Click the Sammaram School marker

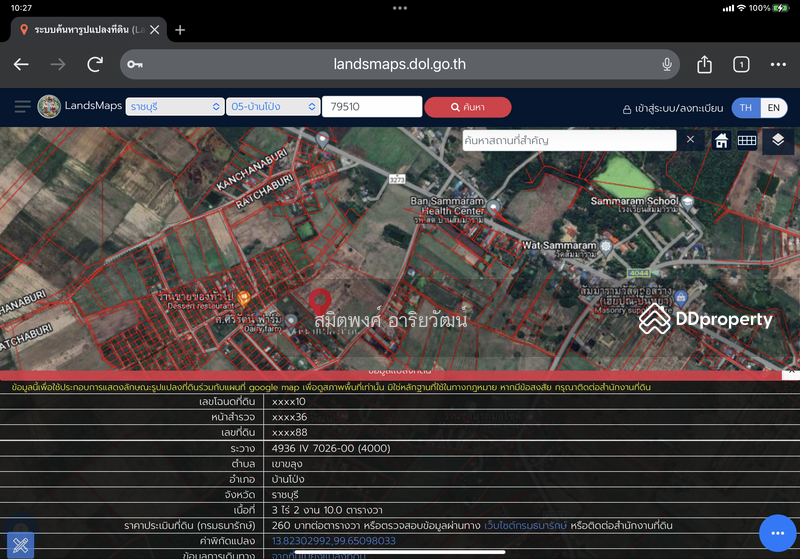point(687,202)
